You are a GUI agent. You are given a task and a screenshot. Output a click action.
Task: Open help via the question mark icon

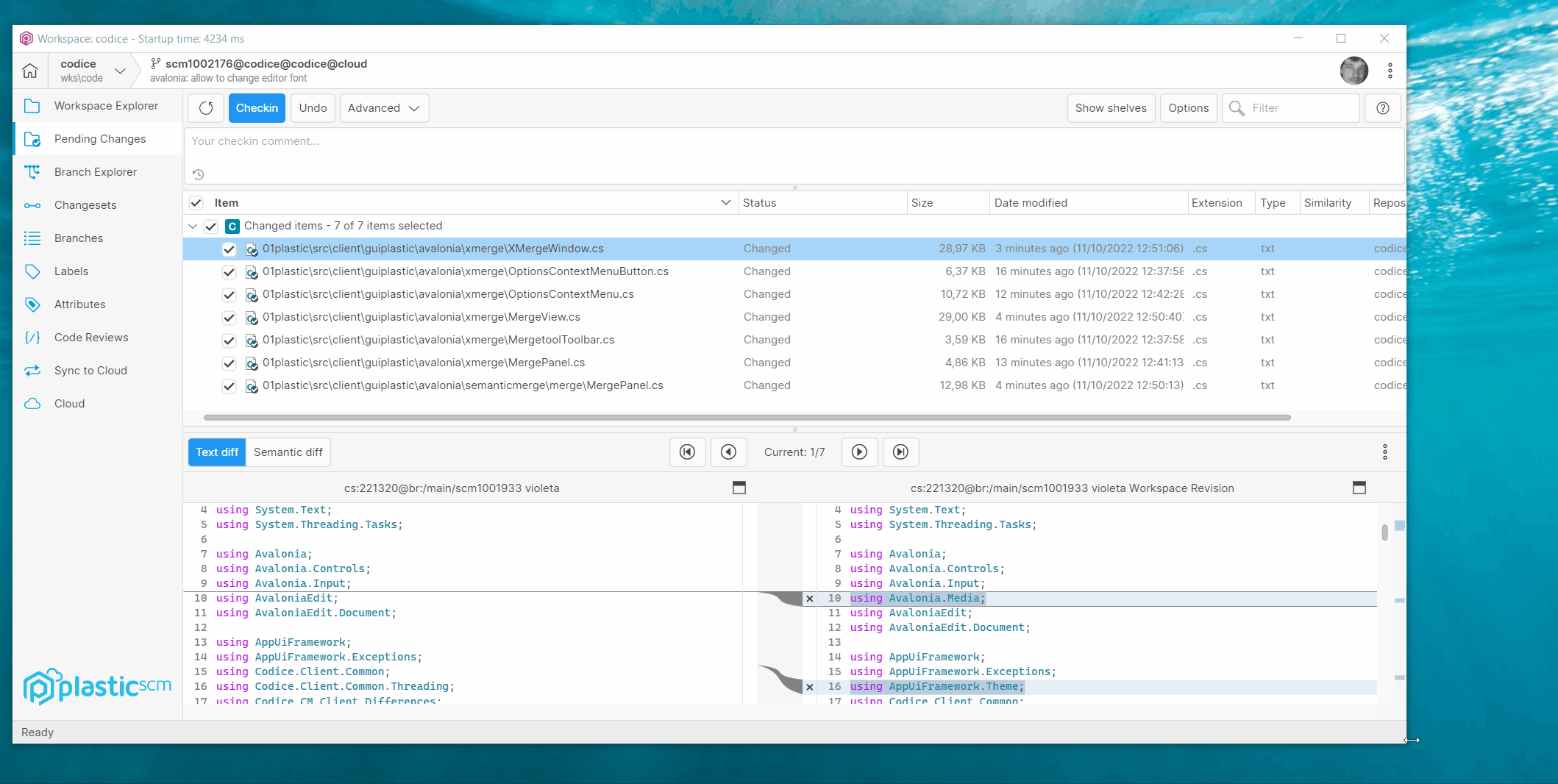point(1382,108)
